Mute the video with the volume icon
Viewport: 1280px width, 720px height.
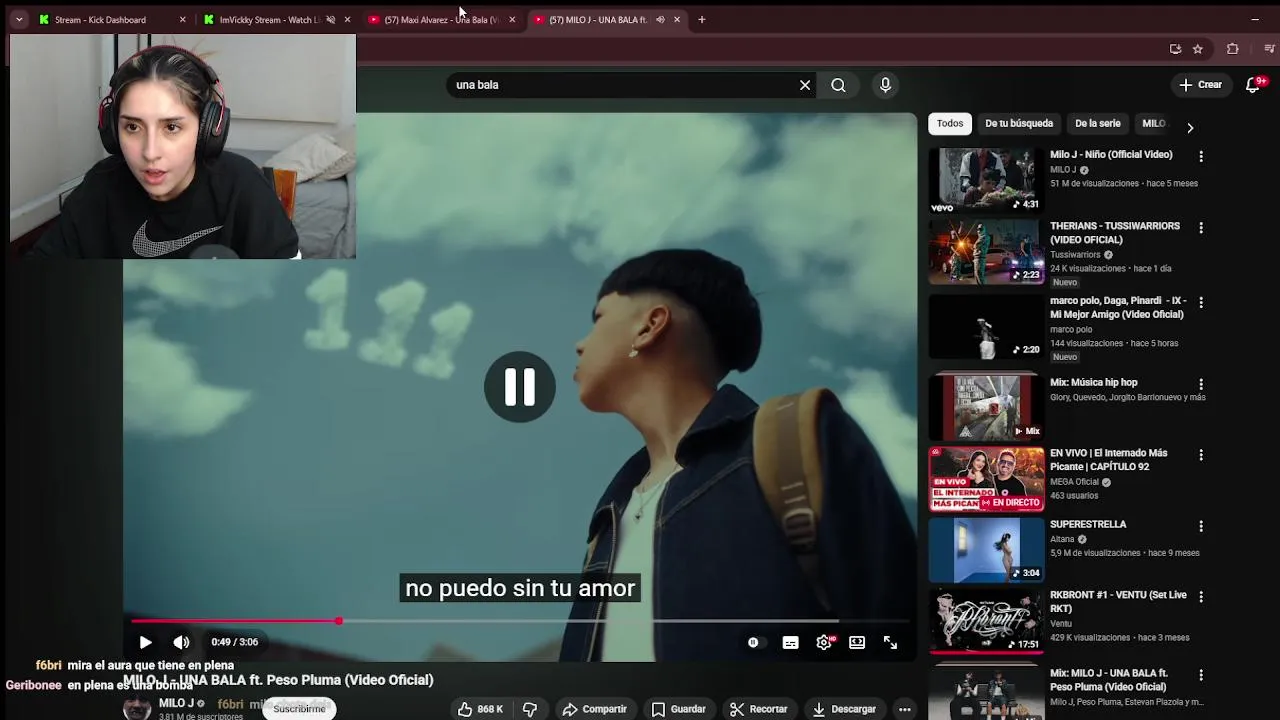tap(181, 642)
